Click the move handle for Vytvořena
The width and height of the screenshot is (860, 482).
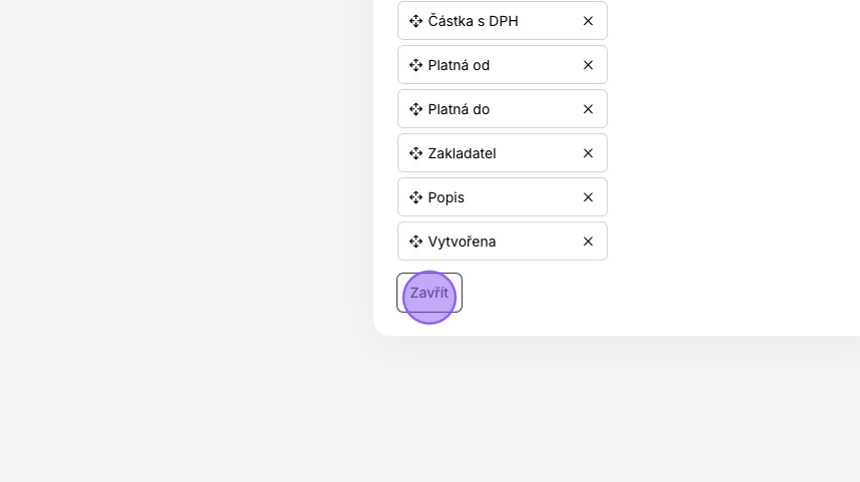[416, 242]
